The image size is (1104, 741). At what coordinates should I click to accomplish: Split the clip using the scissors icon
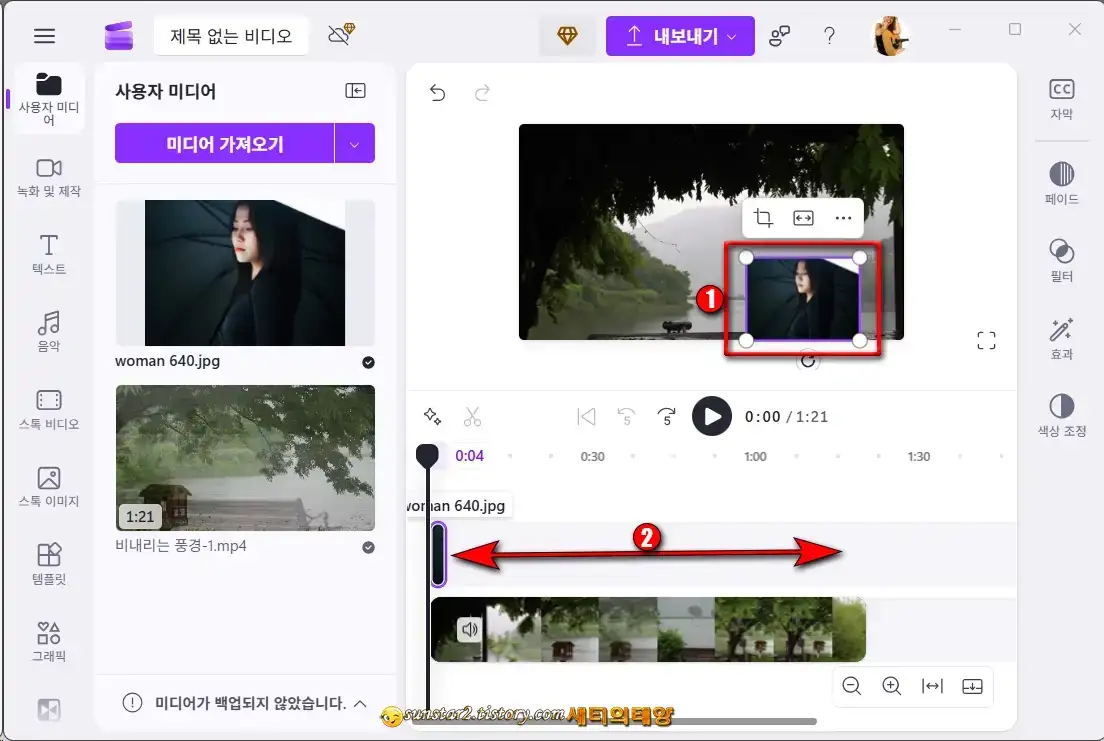472,416
